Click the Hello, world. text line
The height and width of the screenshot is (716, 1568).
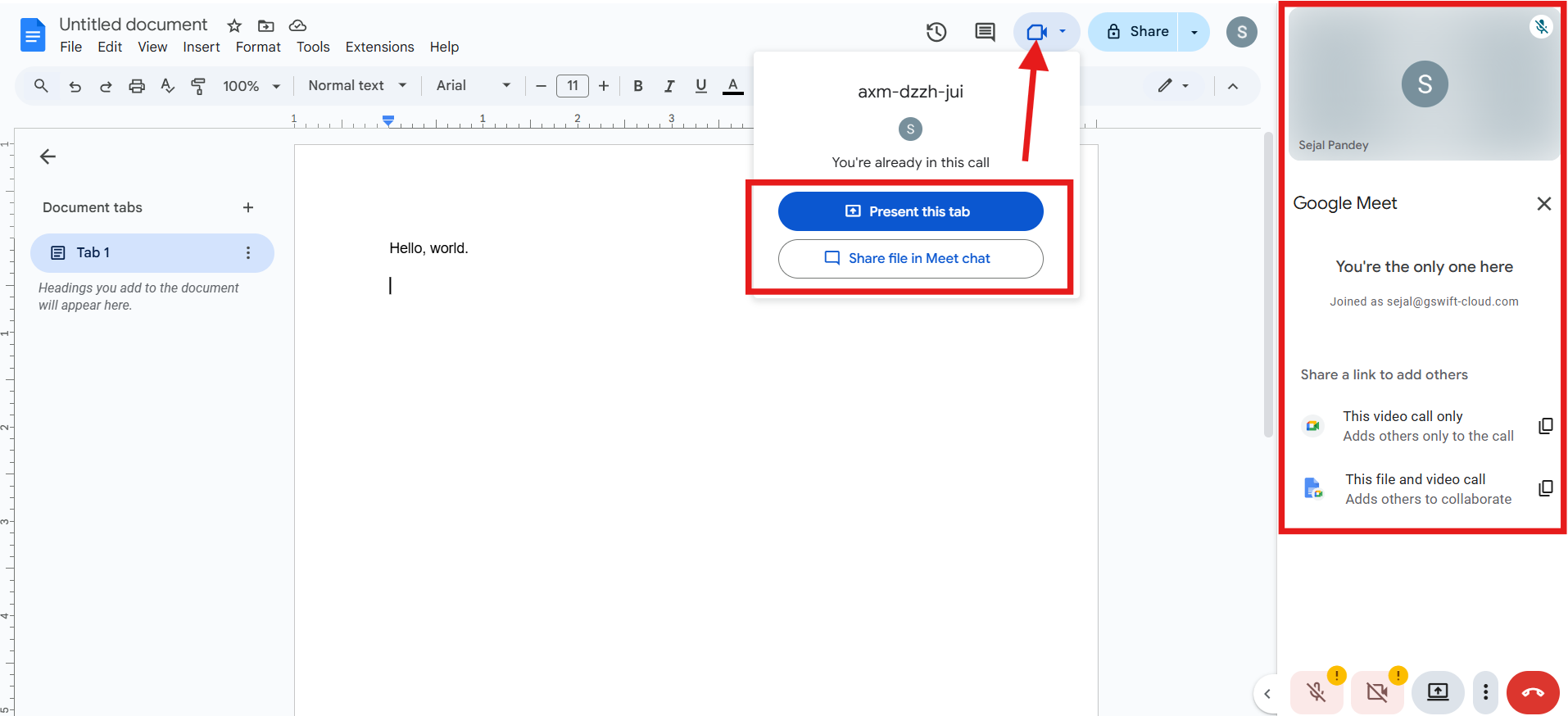428,248
